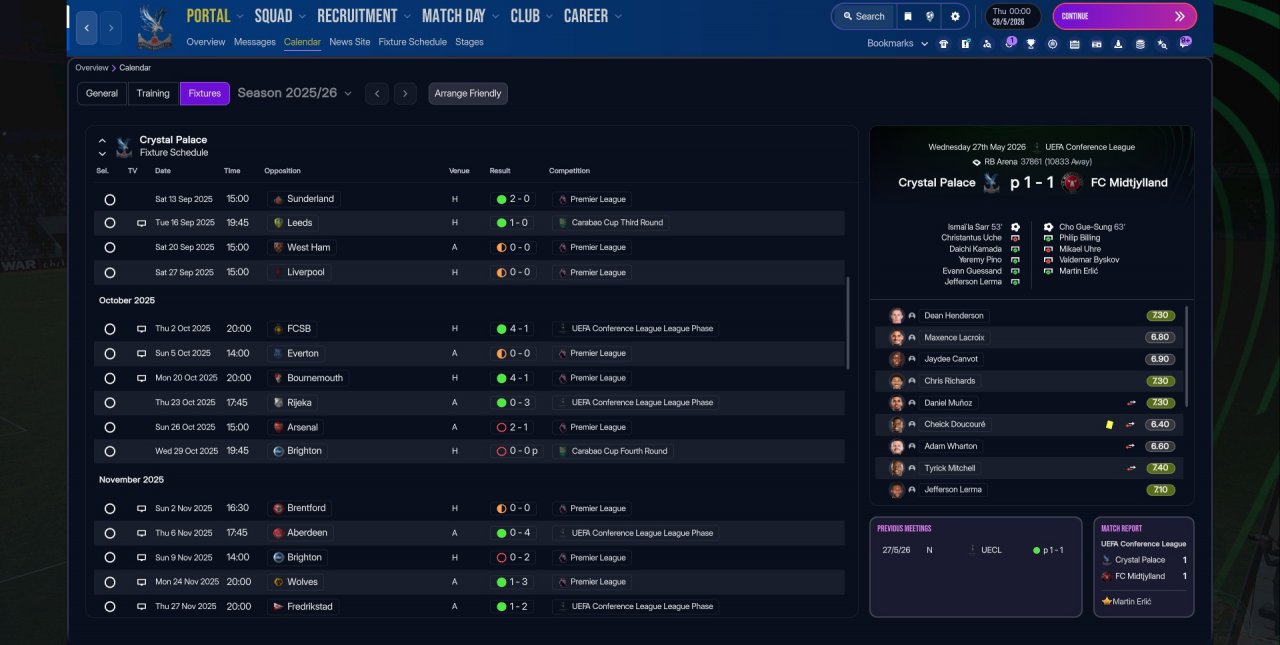1280x645 pixels.
Task: Click Dean Henderson's face portrait
Action: click(x=897, y=315)
